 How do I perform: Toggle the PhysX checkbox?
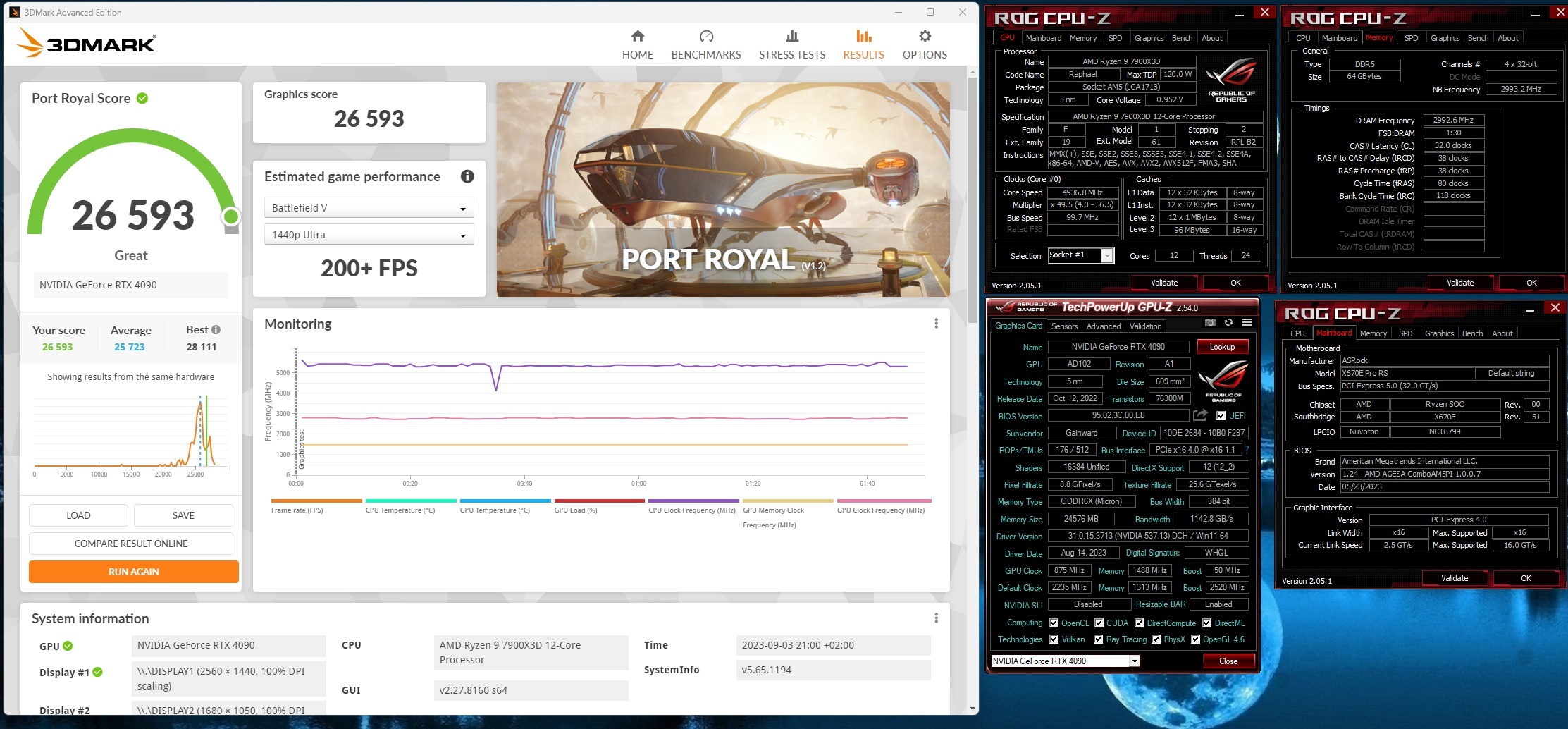pyautogui.click(x=1156, y=639)
